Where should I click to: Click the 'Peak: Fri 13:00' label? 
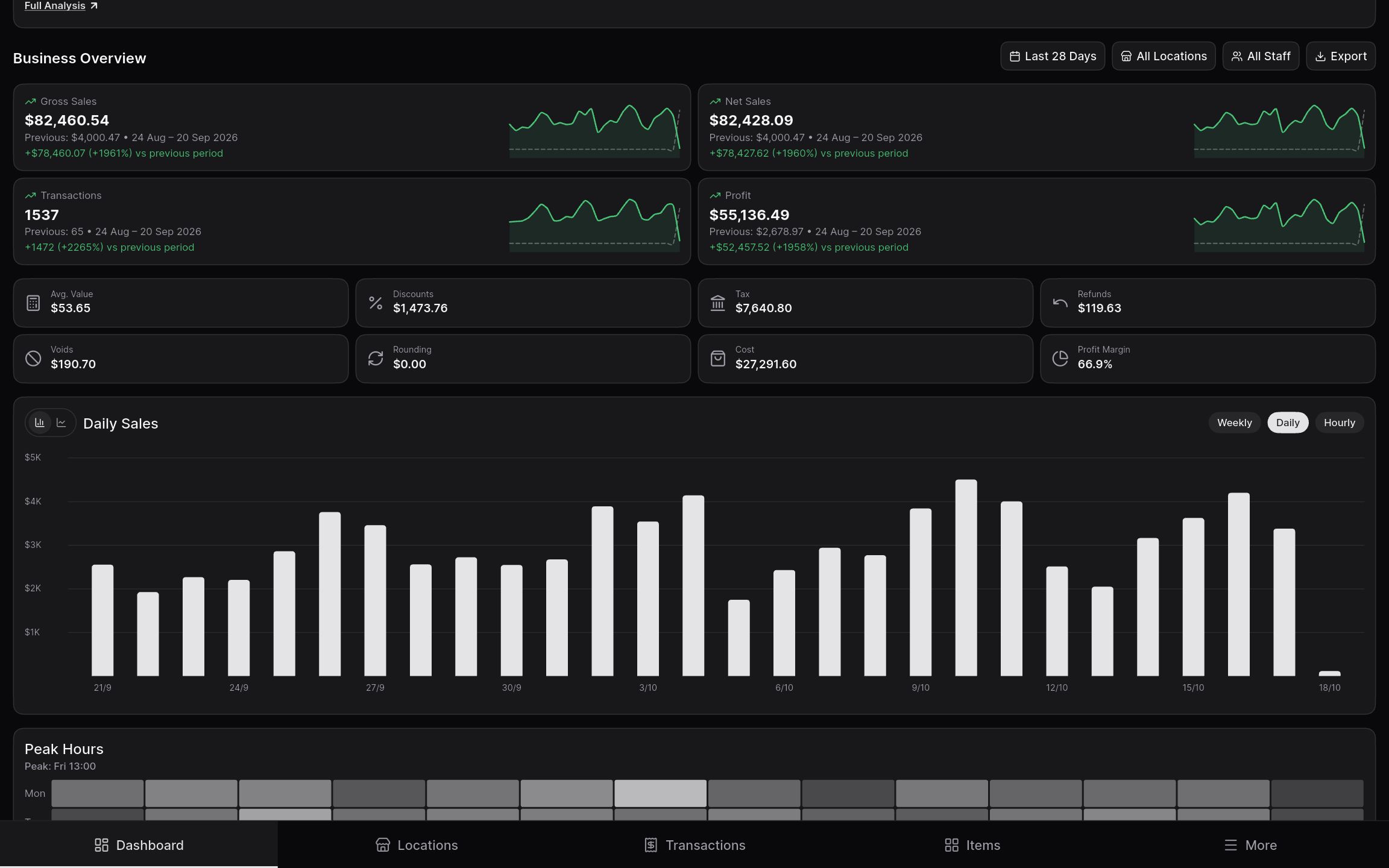pos(60,766)
